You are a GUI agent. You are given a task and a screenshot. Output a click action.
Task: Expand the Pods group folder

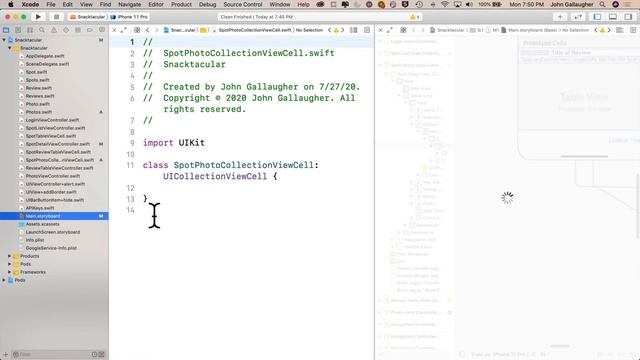tap(10, 264)
